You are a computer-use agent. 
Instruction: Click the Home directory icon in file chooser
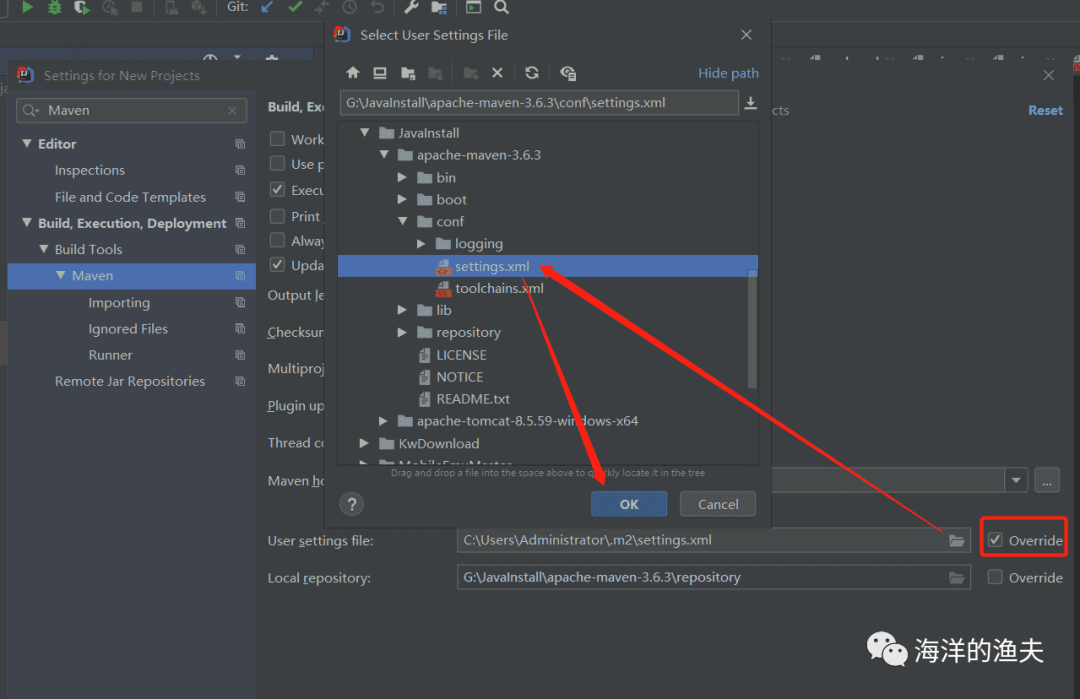coord(353,73)
